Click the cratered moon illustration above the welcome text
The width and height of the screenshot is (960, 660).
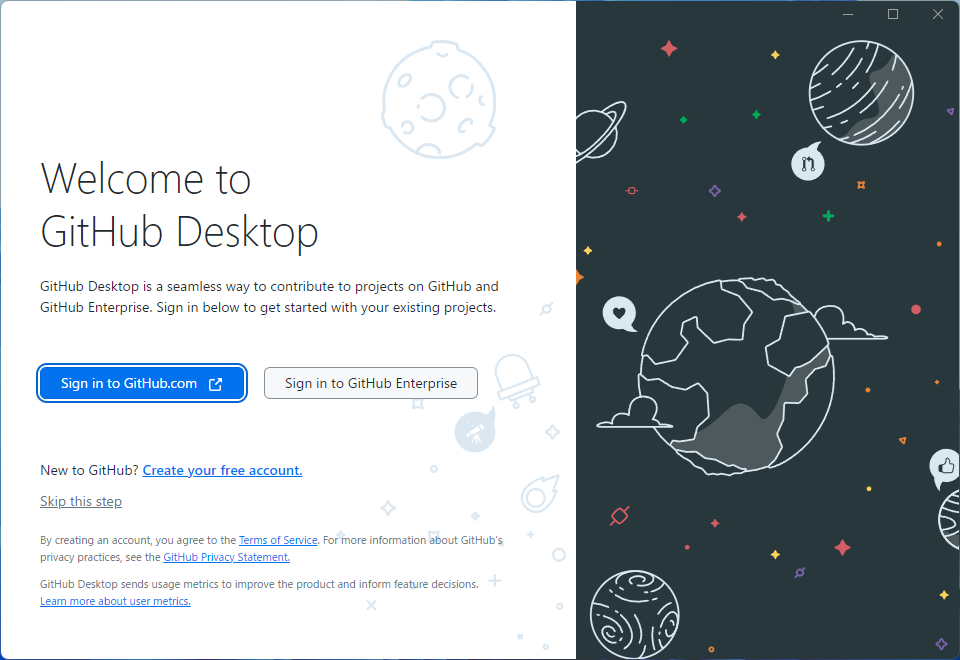[x=438, y=100]
